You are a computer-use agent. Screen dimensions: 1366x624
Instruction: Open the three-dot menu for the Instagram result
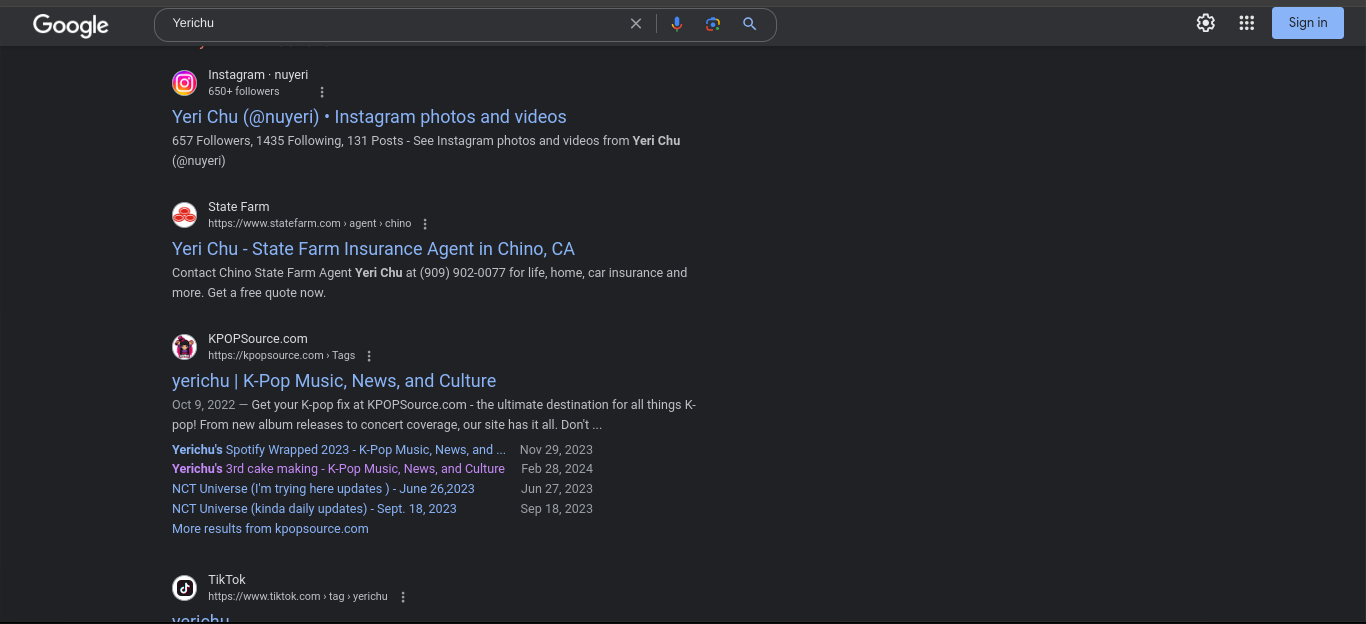pyautogui.click(x=322, y=92)
